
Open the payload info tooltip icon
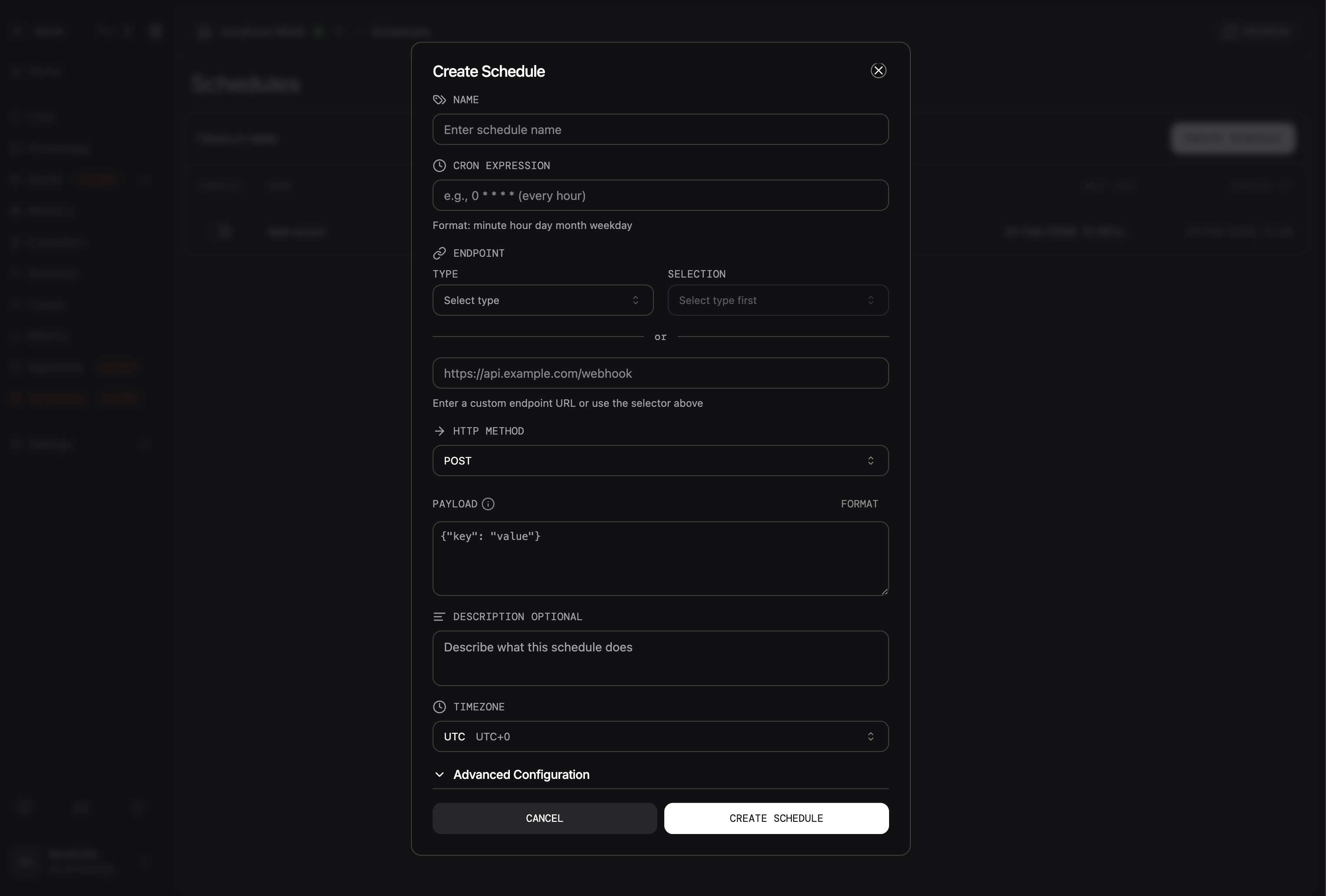(488, 504)
